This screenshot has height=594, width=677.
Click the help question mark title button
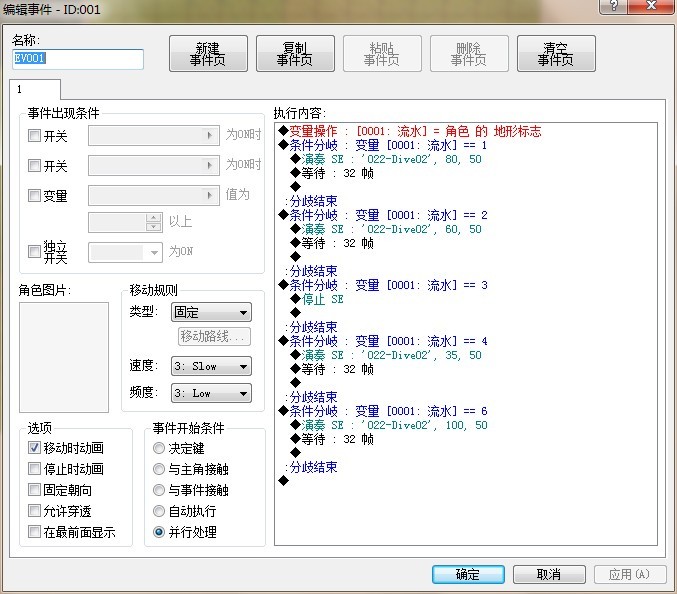(613, 6)
